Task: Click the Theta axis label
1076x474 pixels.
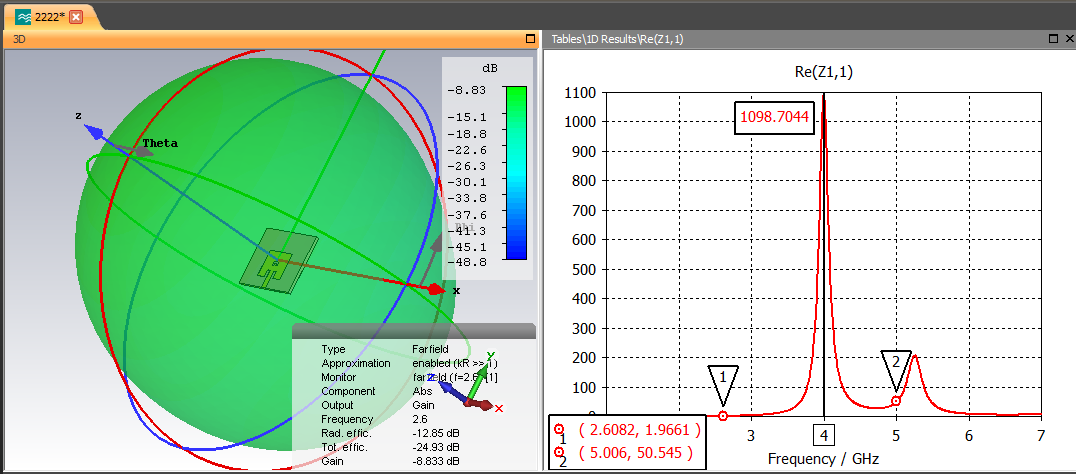Action: (x=160, y=143)
